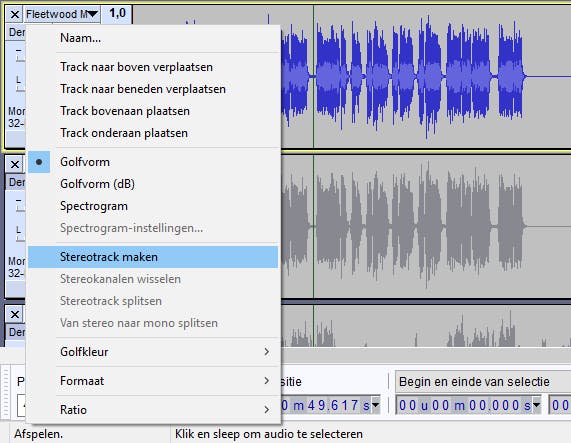Expand the Formaat submenu

pyautogui.click(x=153, y=381)
